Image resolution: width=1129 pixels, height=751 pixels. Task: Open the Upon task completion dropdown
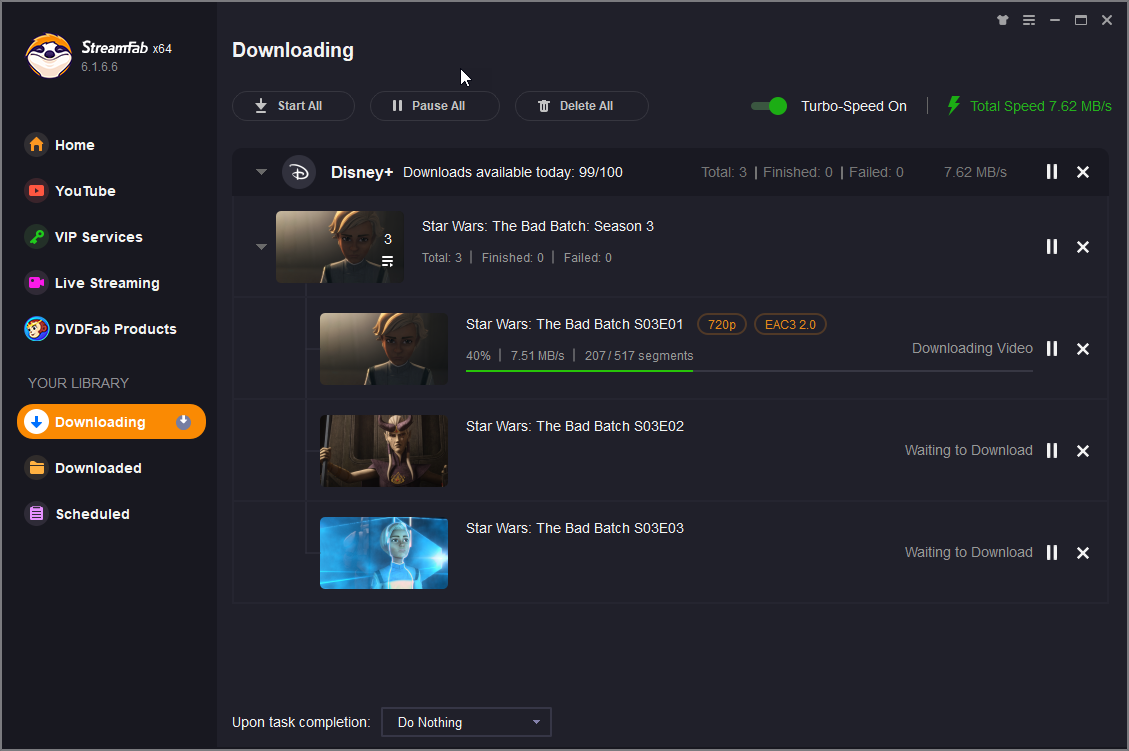(466, 722)
